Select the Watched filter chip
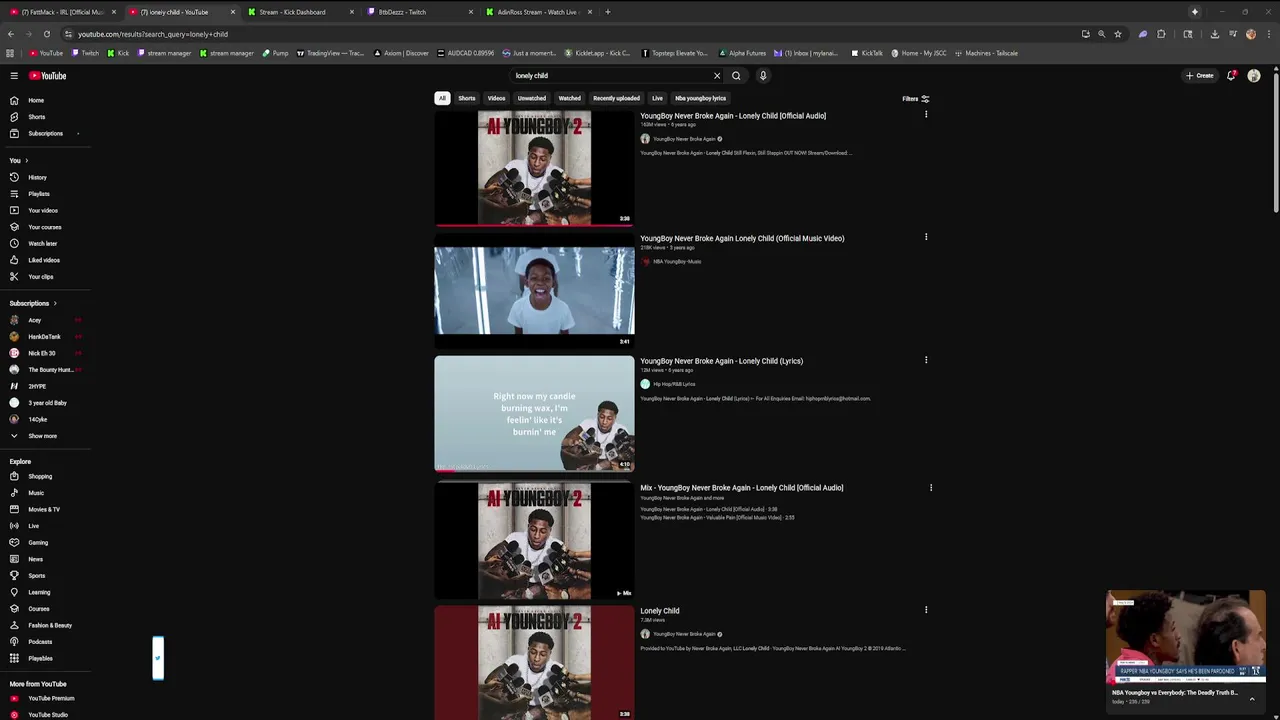The image size is (1280, 720). click(x=569, y=98)
